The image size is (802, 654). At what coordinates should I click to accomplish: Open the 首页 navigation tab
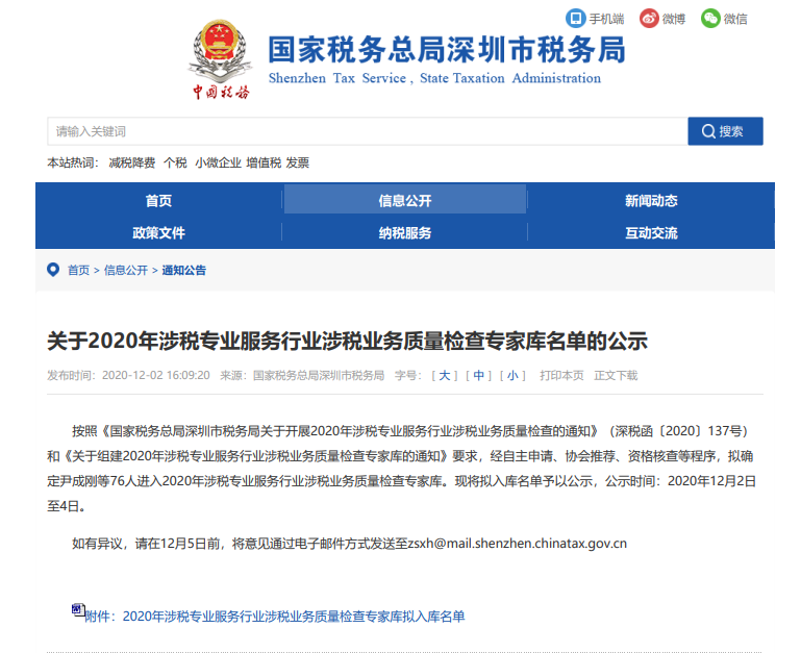pyautogui.click(x=159, y=200)
